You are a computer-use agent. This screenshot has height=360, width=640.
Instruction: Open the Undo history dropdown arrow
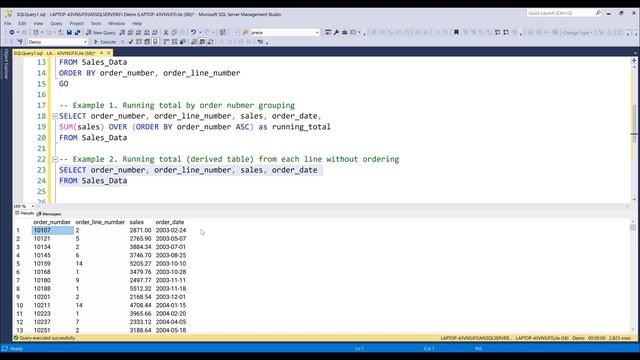pos(200,32)
